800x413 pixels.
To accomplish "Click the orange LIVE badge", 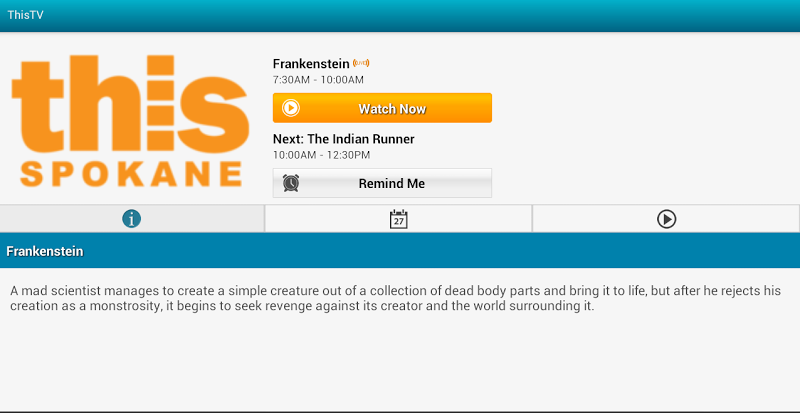I will [x=361, y=63].
